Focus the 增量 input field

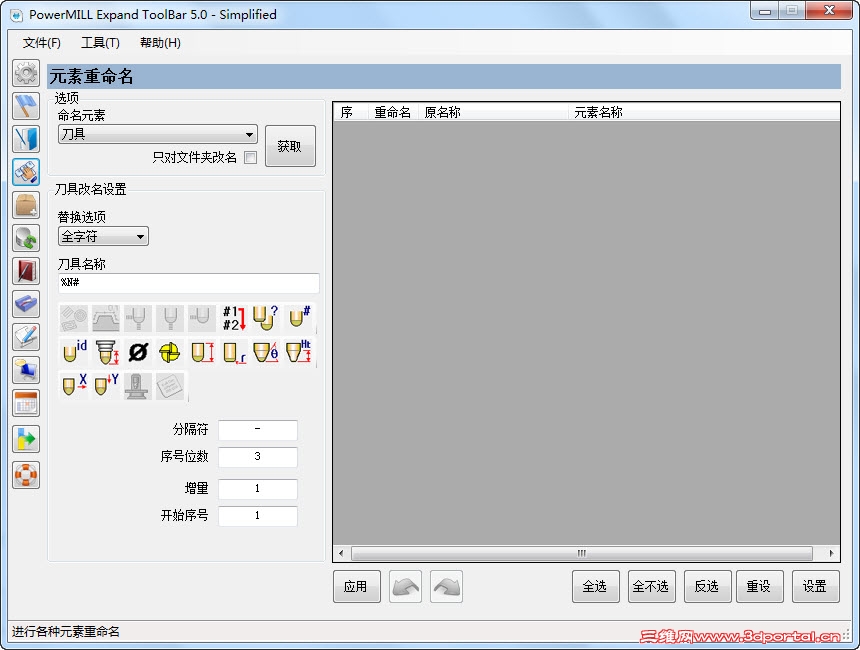tap(258, 489)
